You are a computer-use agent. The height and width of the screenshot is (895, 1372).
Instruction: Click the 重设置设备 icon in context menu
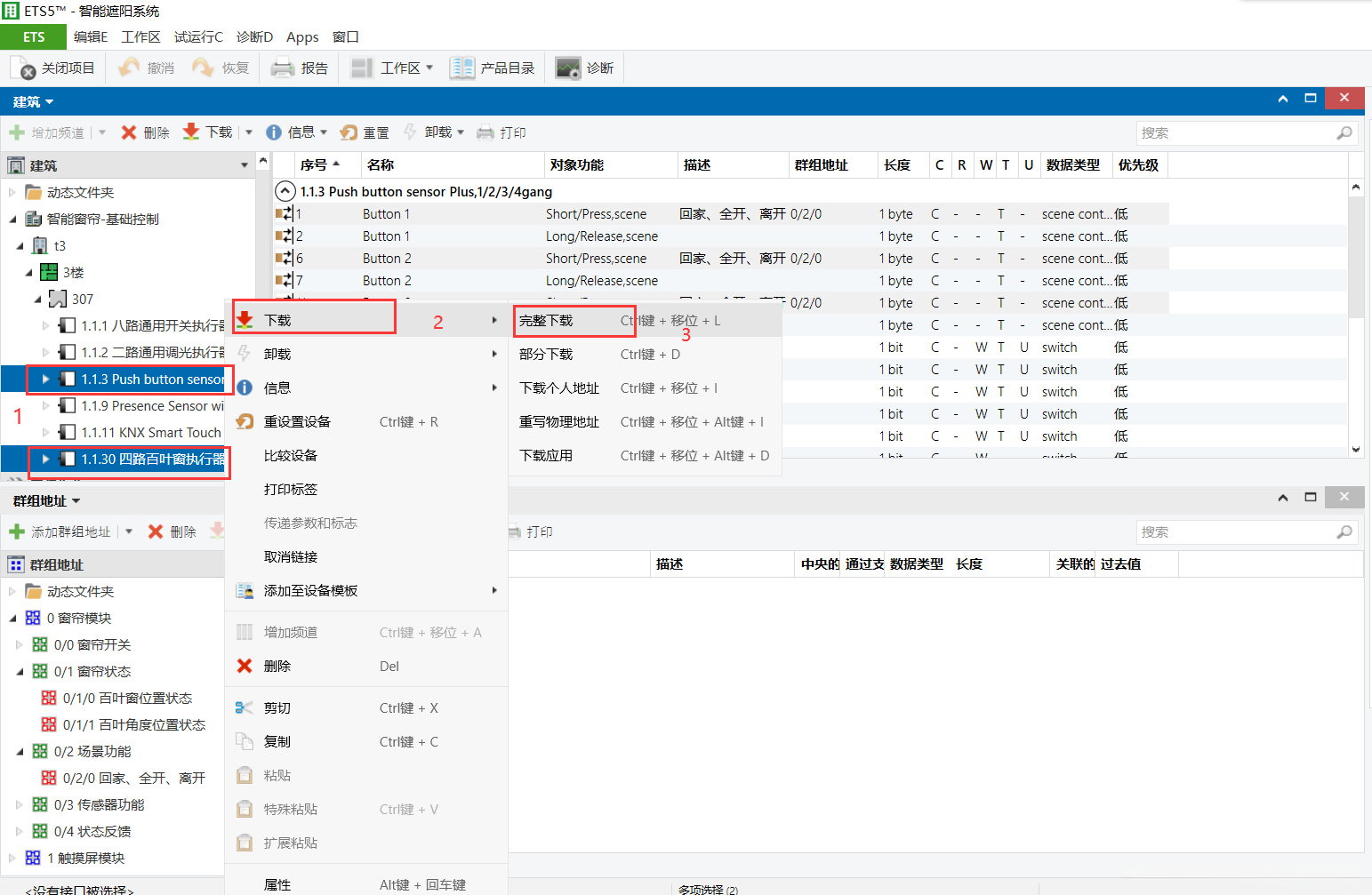coord(245,421)
